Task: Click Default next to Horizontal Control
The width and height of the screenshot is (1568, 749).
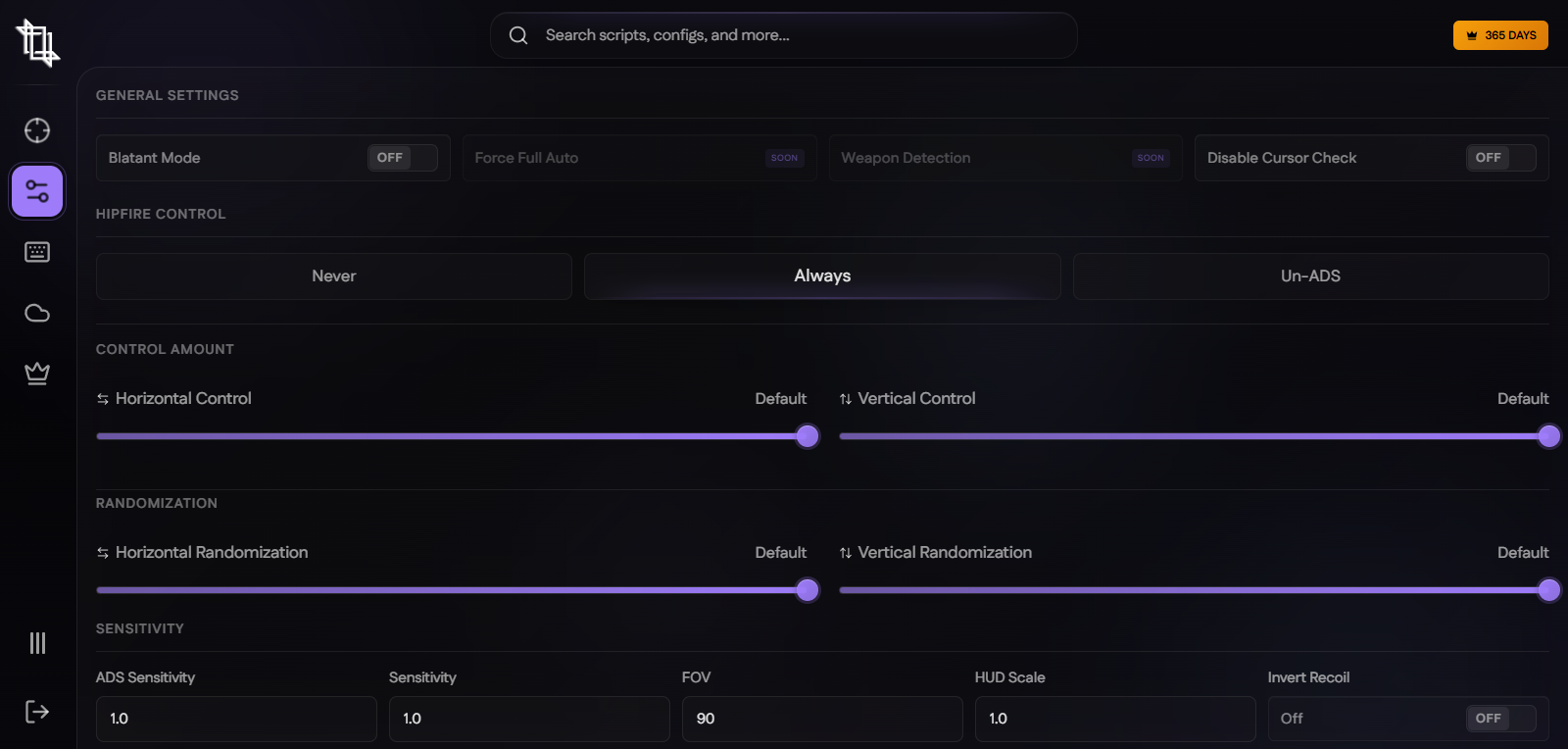Action: [x=780, y=399]
